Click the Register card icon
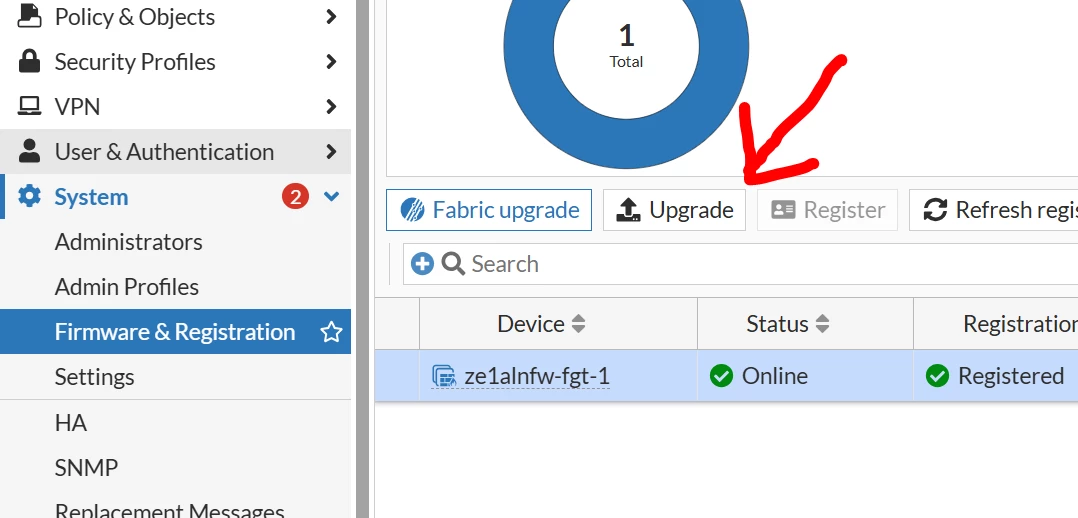1078x518 pixels. point(783,210)
